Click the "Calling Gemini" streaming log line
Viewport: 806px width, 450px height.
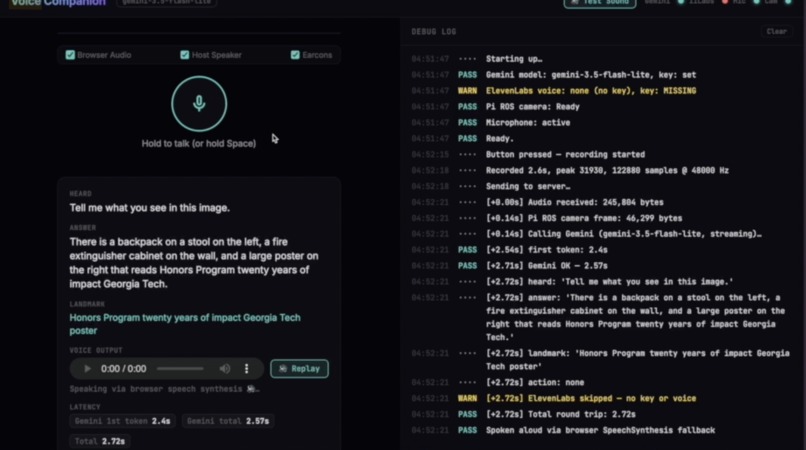pyautogui.click(x=624, y=234)
